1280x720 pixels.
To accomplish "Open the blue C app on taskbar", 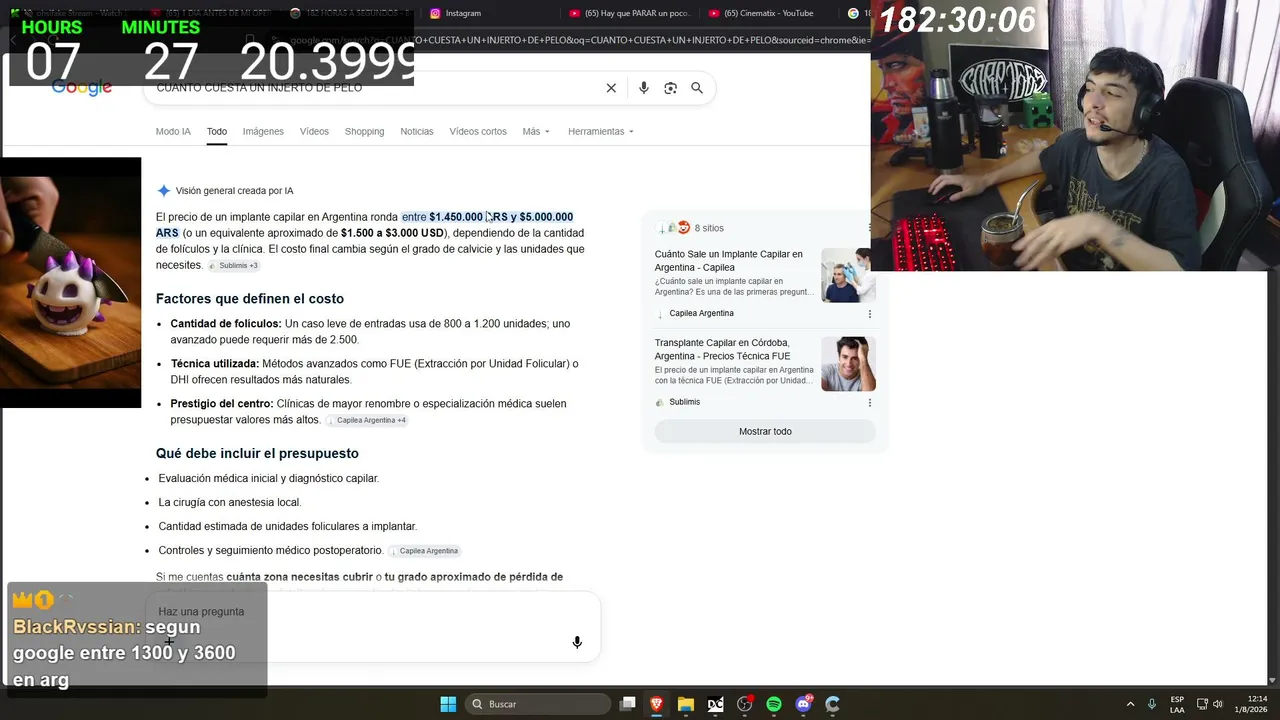I will click(x=833, y=704).
